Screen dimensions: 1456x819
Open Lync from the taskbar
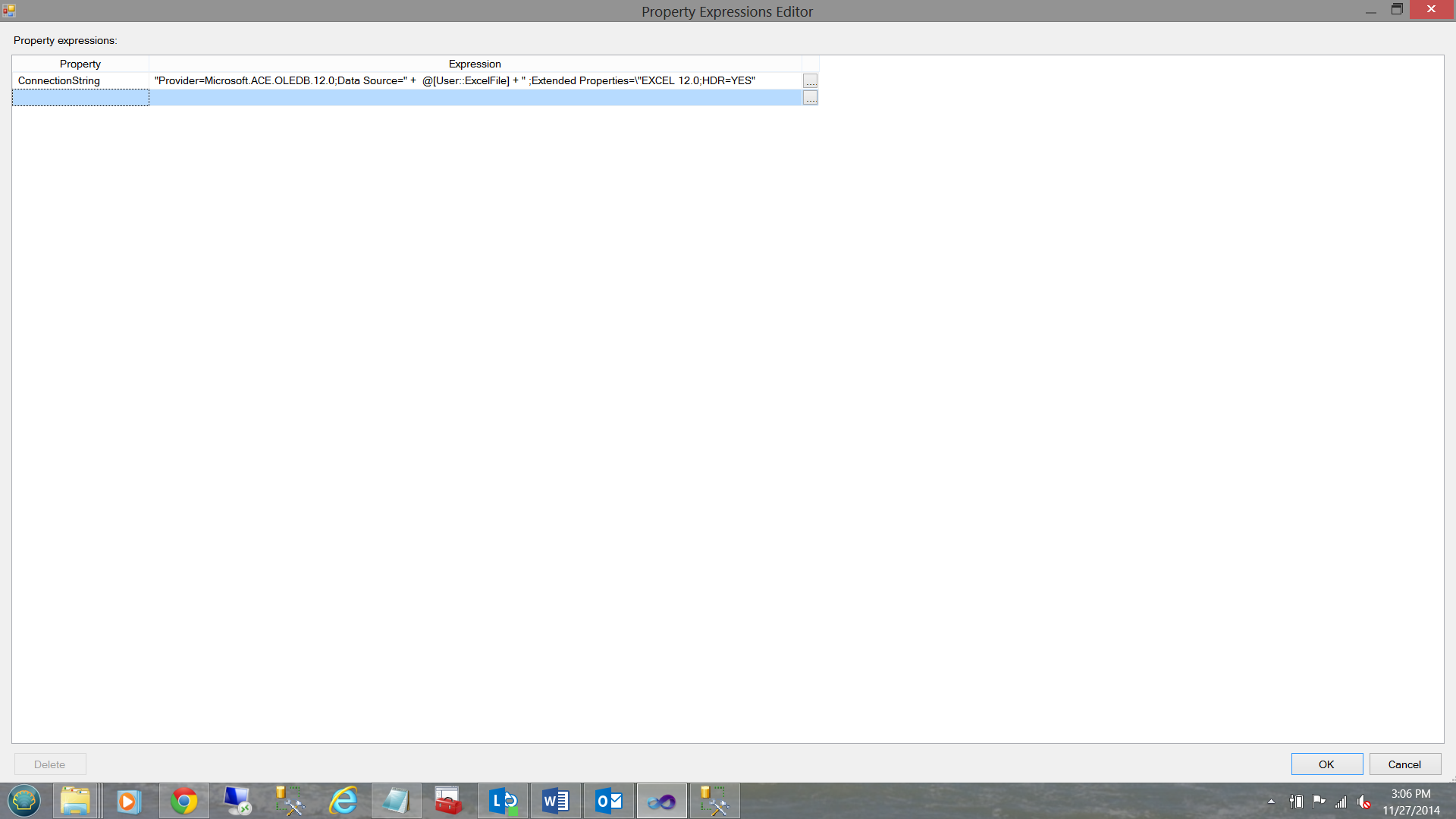502,801
